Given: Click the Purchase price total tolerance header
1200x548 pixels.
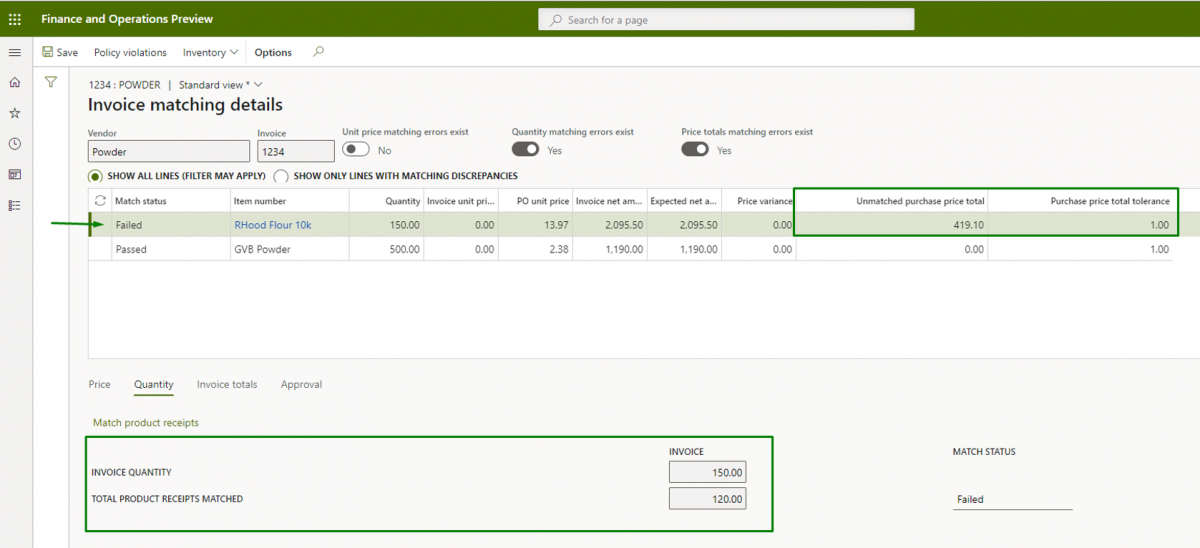Looking at the screenshot, I should (1081, 201).
